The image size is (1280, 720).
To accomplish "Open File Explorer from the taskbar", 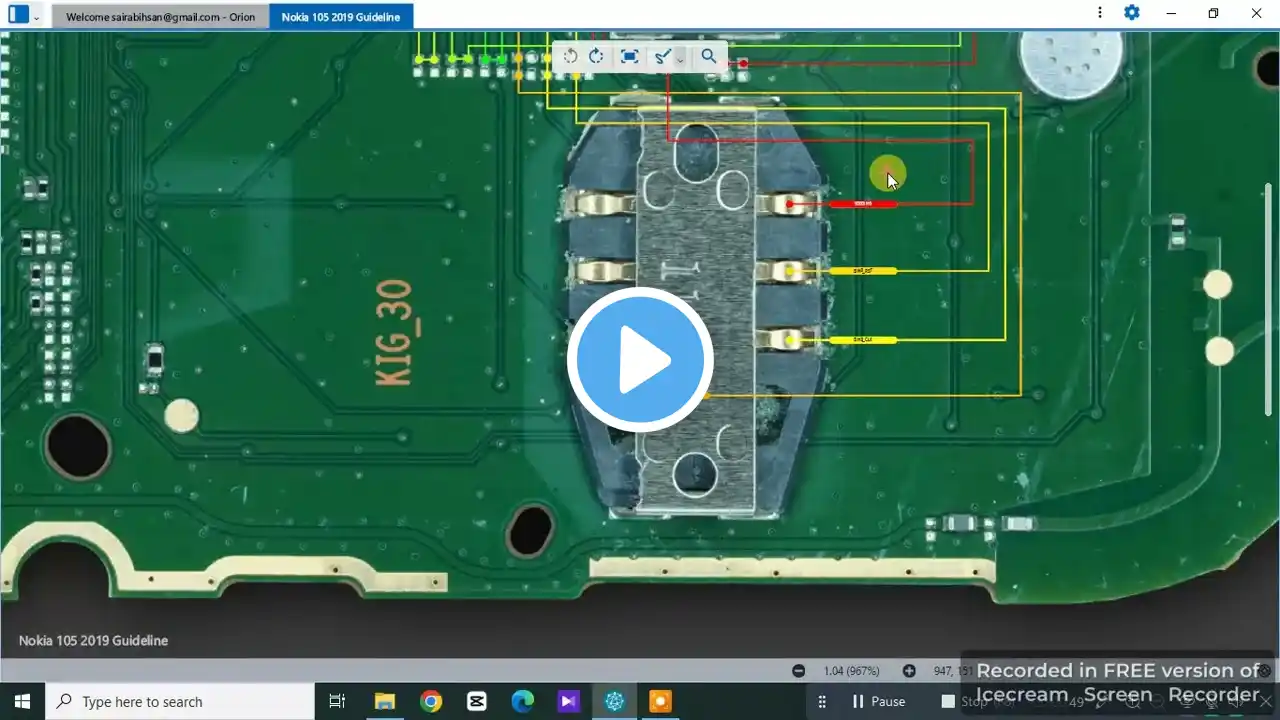I will pyautogui.click(x=385, y=701).
